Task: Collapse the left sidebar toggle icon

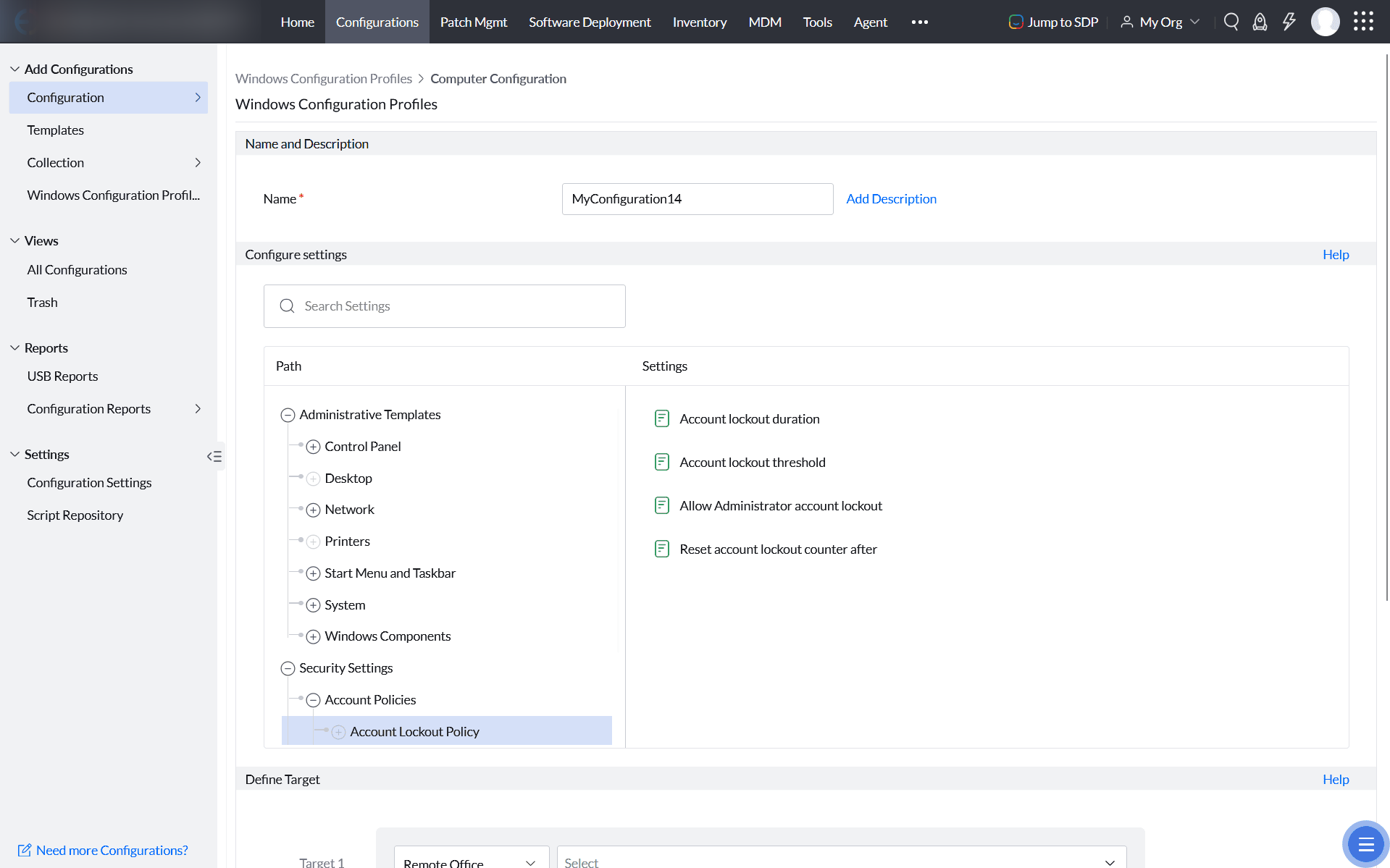Action: tap(214, 456)
